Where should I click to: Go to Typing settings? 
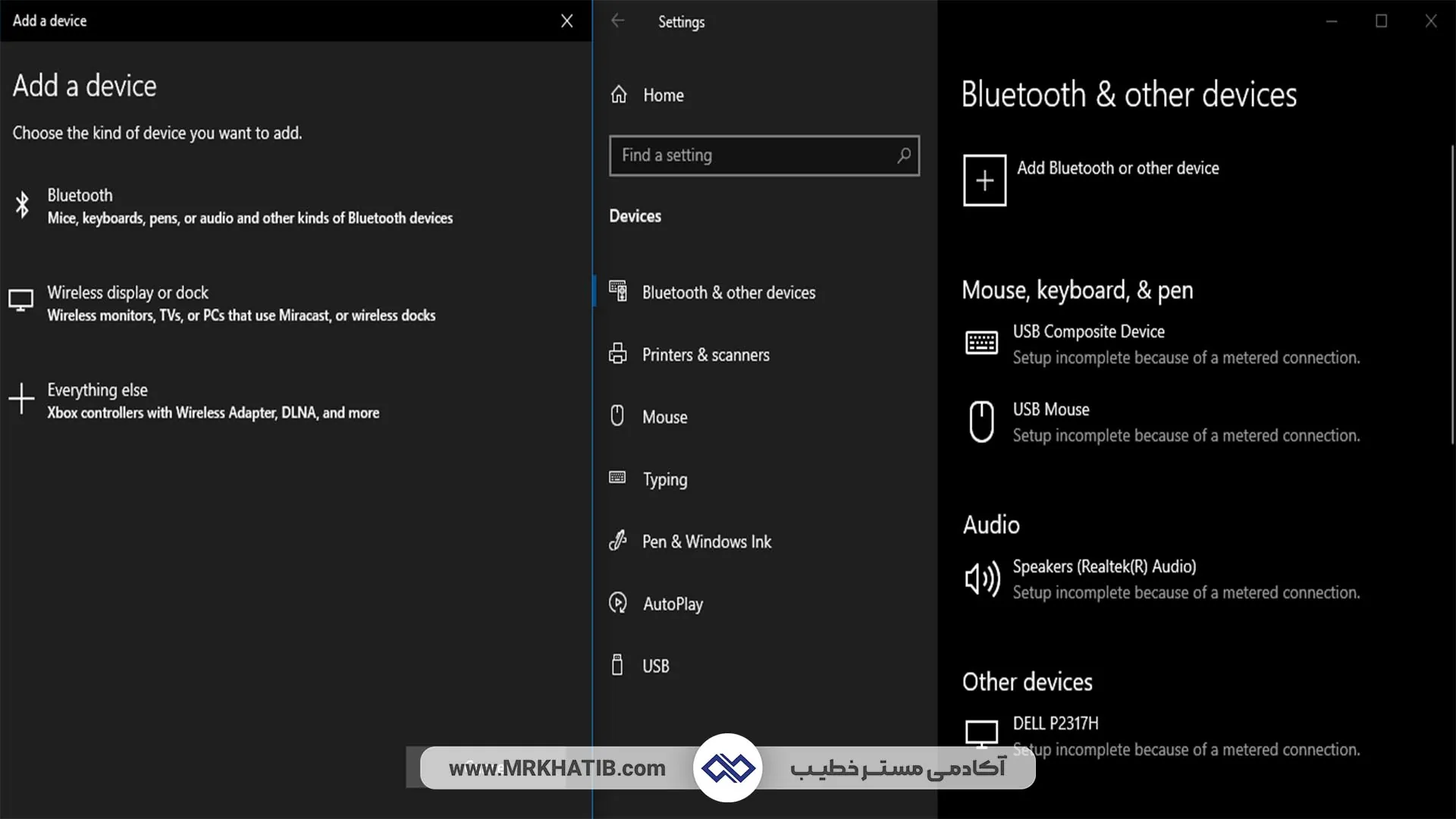click(x=664, y=479)
